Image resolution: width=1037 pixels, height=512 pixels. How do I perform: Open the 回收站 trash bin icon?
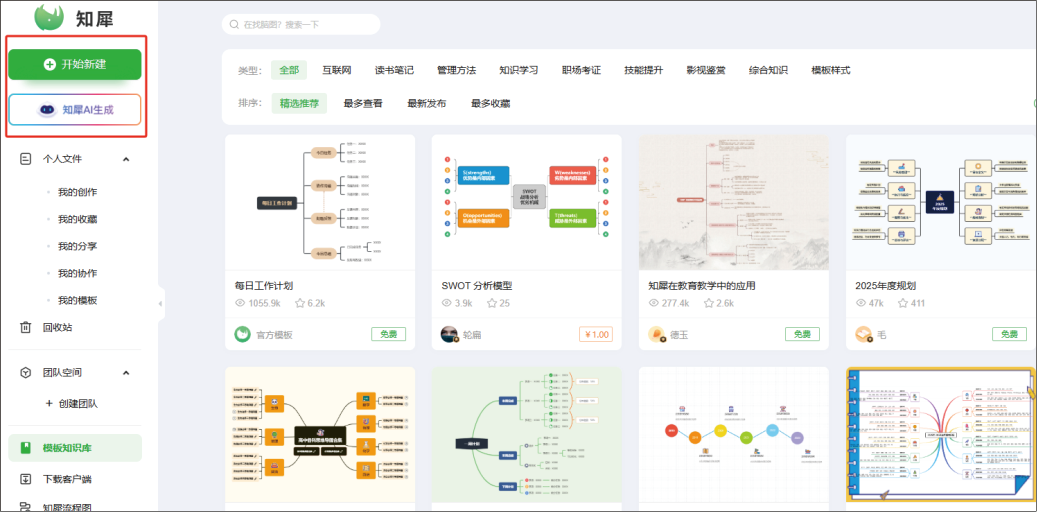26,327
